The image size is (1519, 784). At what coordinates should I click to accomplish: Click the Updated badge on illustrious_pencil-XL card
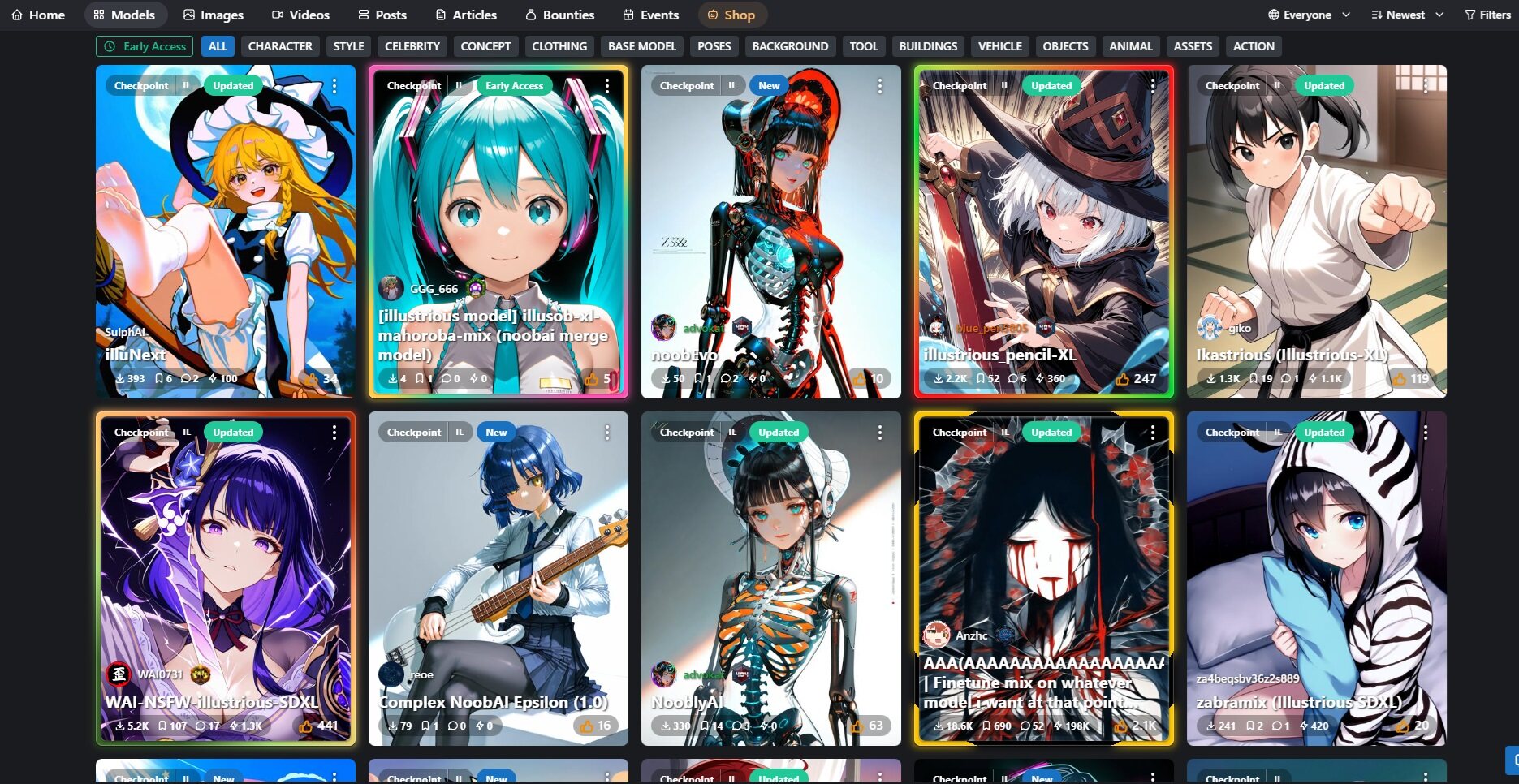click(1051, 86)
